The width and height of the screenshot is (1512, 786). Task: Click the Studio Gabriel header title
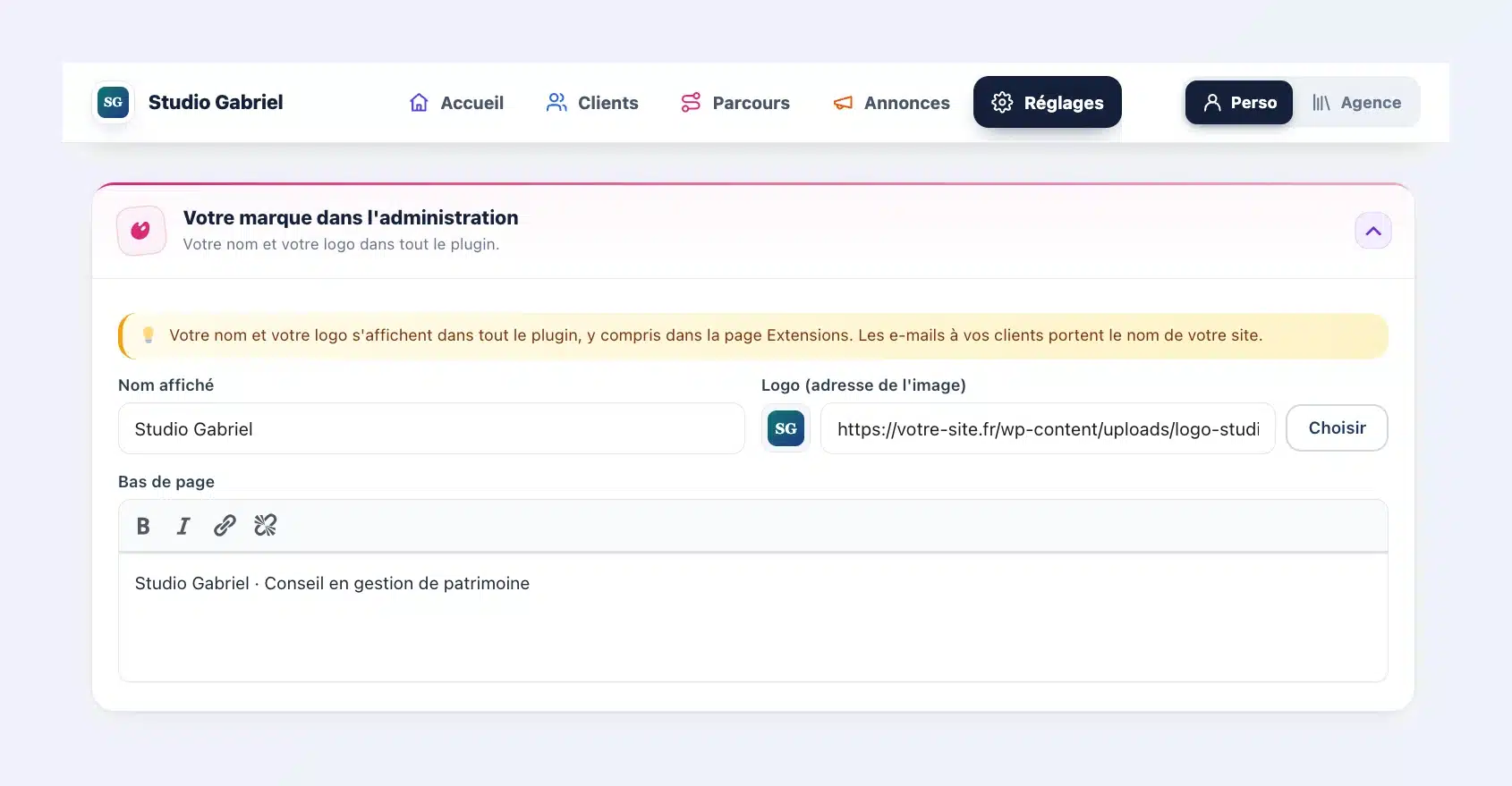click(x=216, y=102)
